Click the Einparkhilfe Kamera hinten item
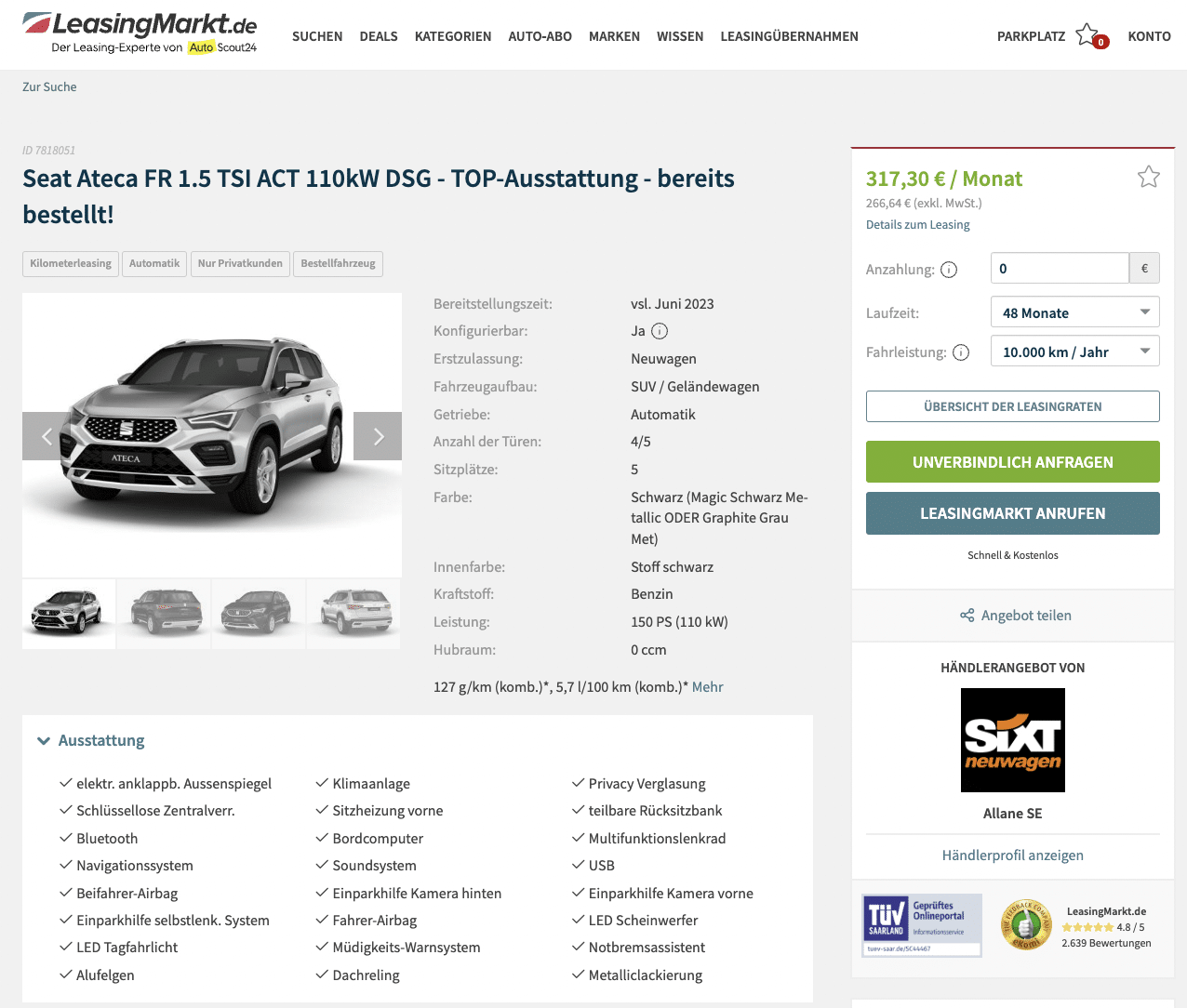 tap(417, 894)
